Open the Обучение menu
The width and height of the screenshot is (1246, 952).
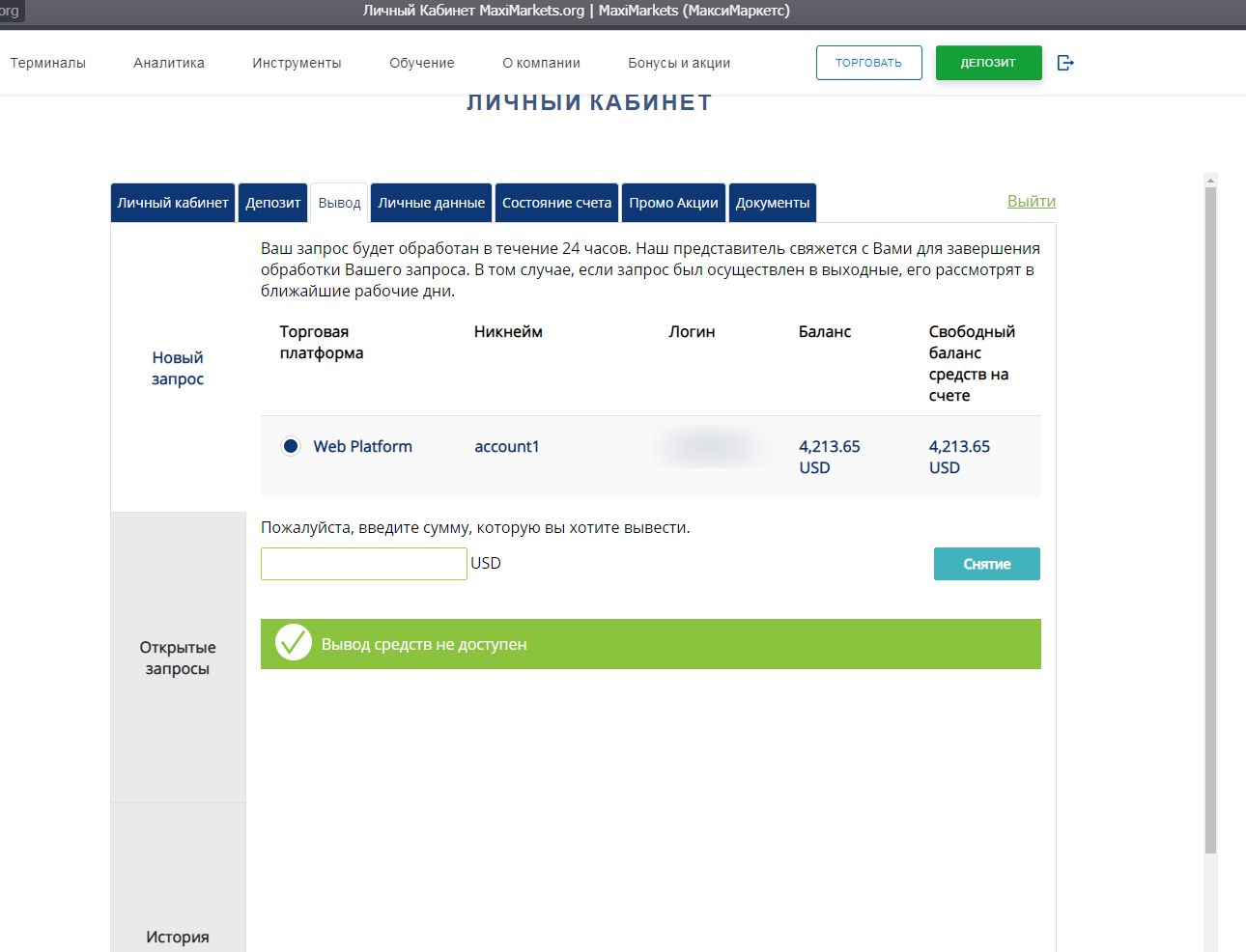tap(422, 63)
